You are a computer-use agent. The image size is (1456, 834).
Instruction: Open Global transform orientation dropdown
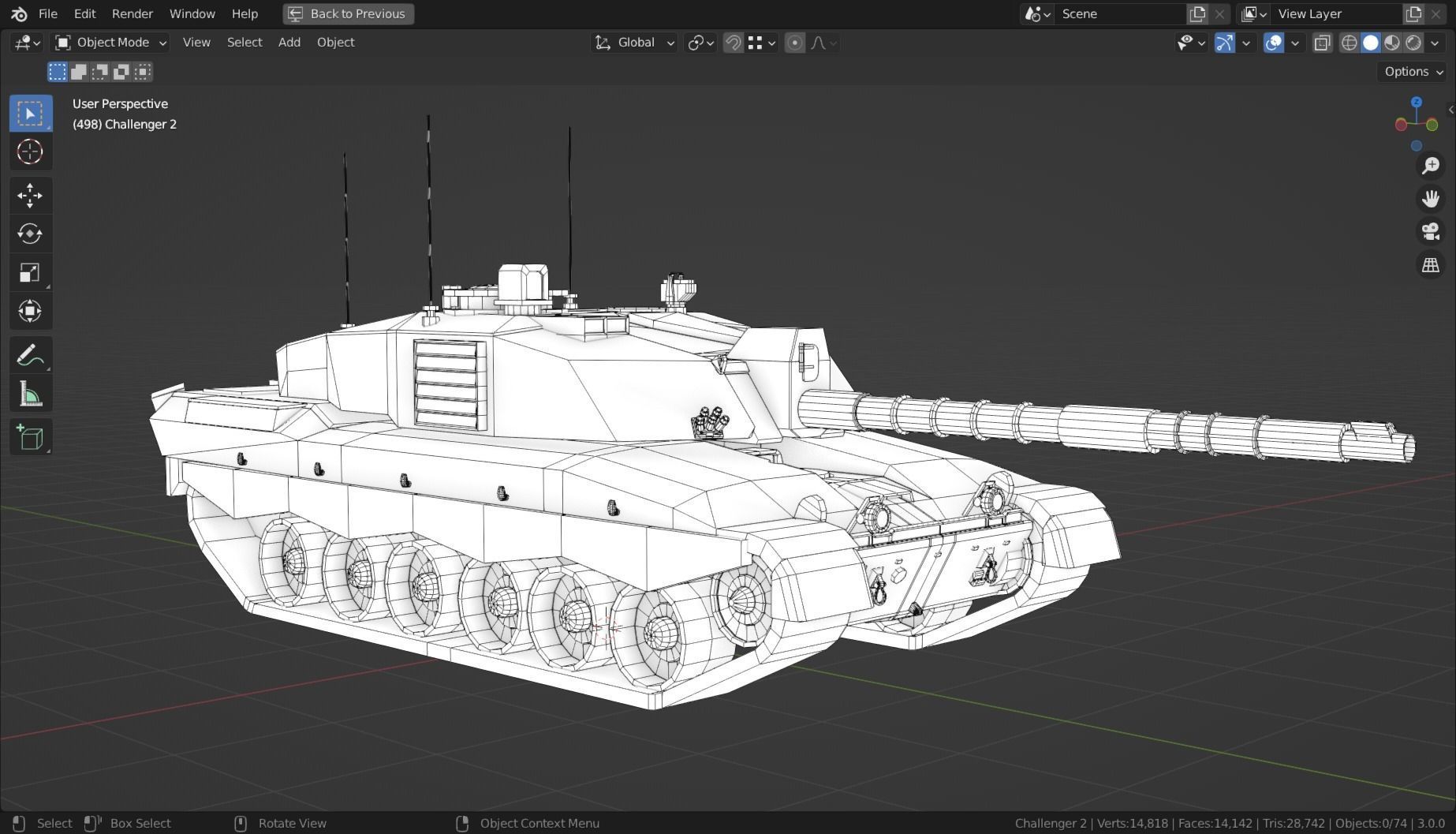click(634, 43)
